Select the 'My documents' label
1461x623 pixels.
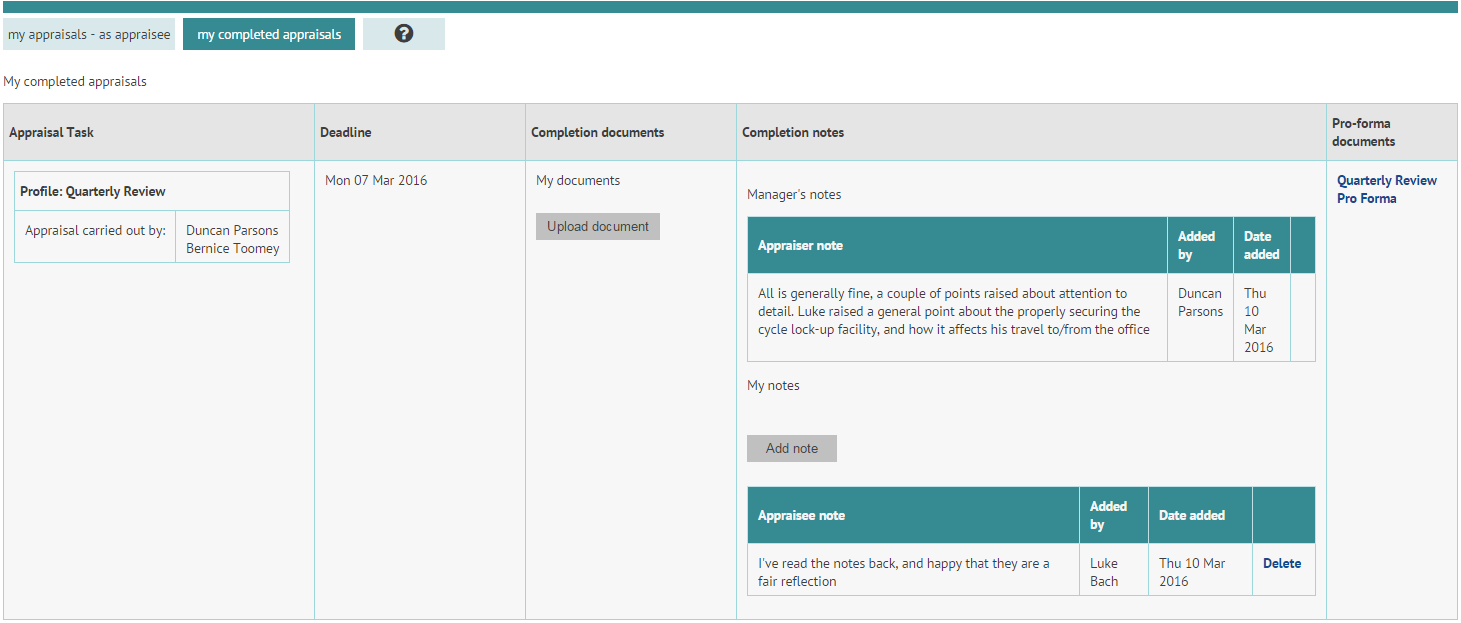click(576, 180)
